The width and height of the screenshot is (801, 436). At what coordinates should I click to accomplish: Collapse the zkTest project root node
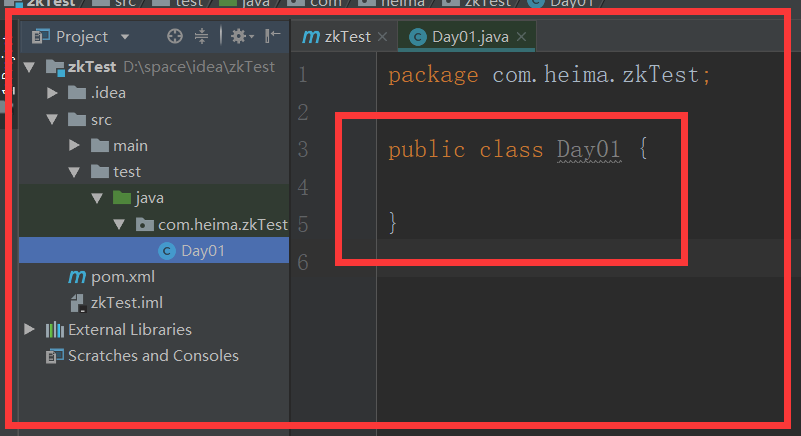pos(29,67)
